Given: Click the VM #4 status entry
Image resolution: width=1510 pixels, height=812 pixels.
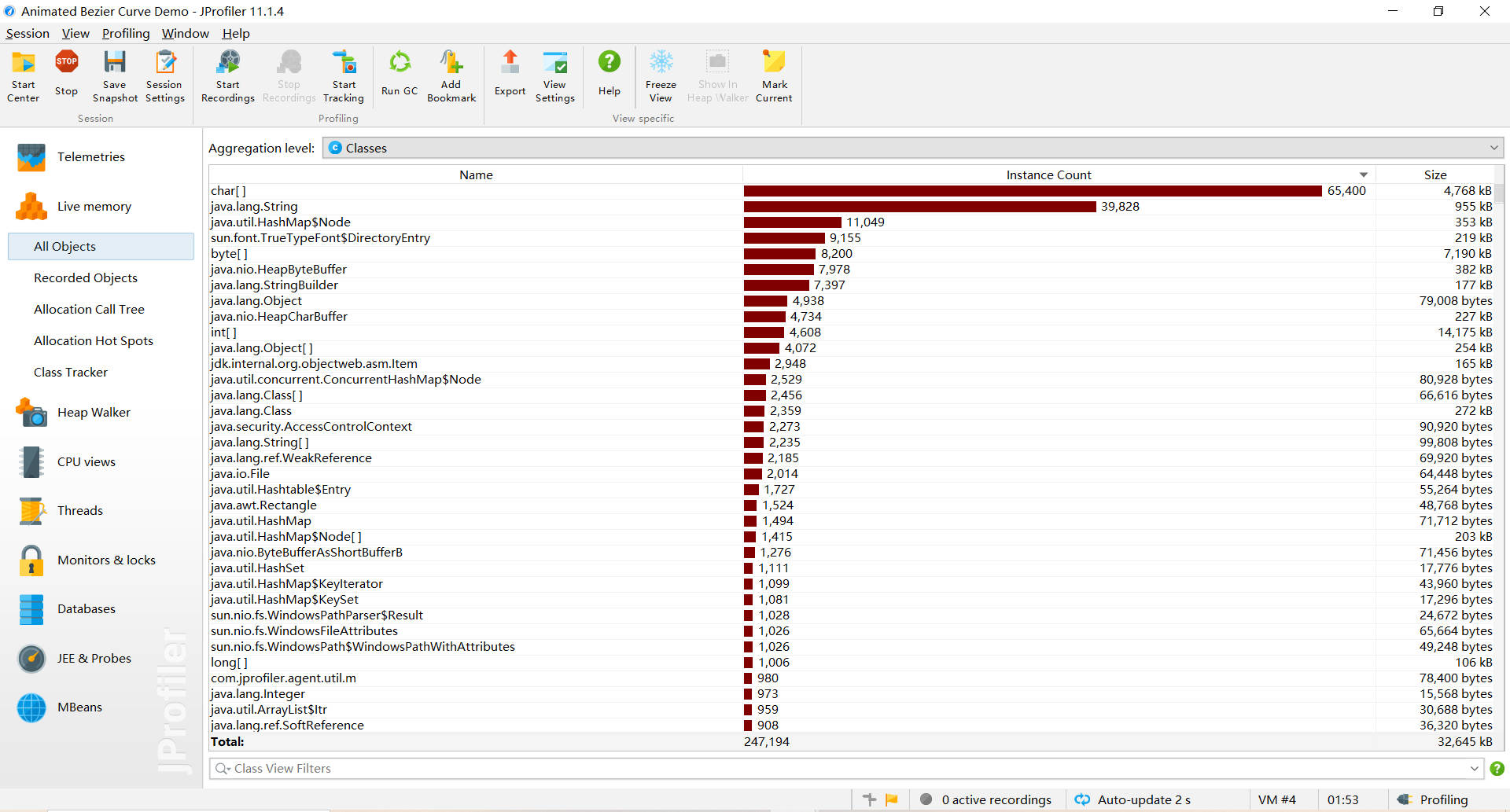Looking at the screenshot, I should pyautogui.click(x=1276, y=799).
